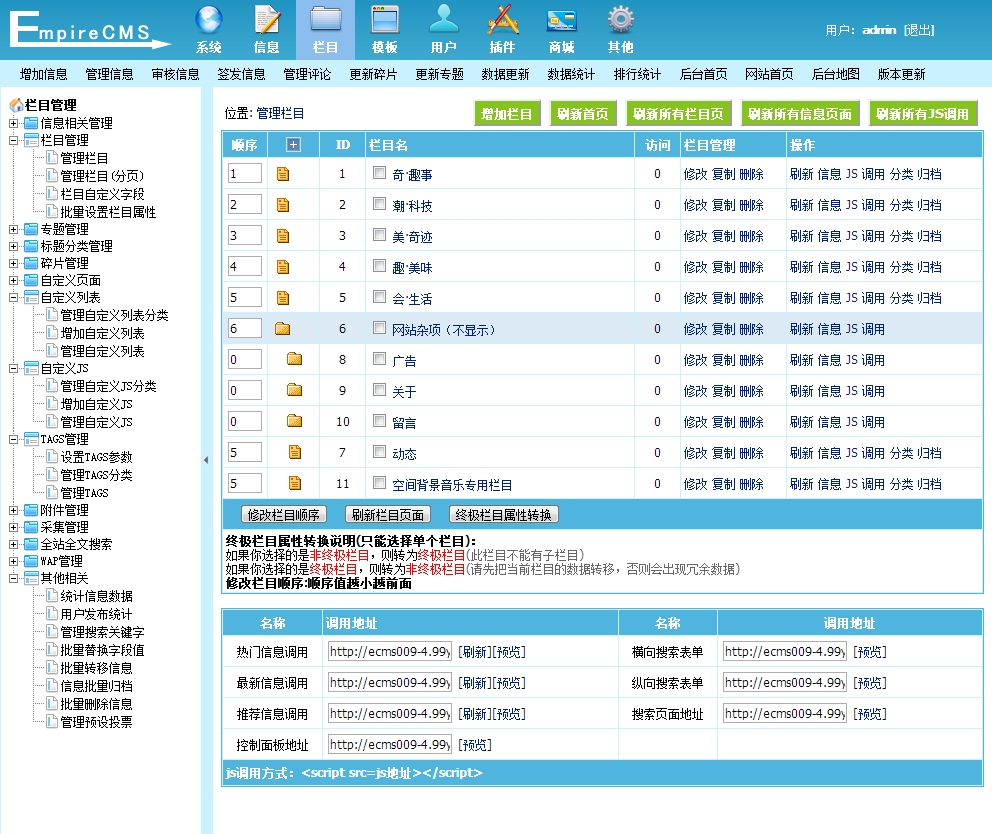The image size is (992, 834).
Task: Click folder icon in 网站杂项 row
Action: pos(283,328)
